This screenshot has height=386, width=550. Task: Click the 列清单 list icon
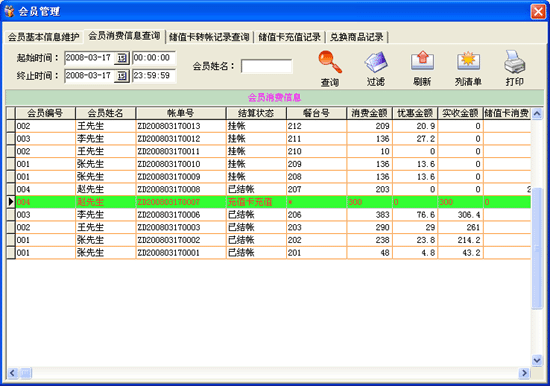point(468,62)
